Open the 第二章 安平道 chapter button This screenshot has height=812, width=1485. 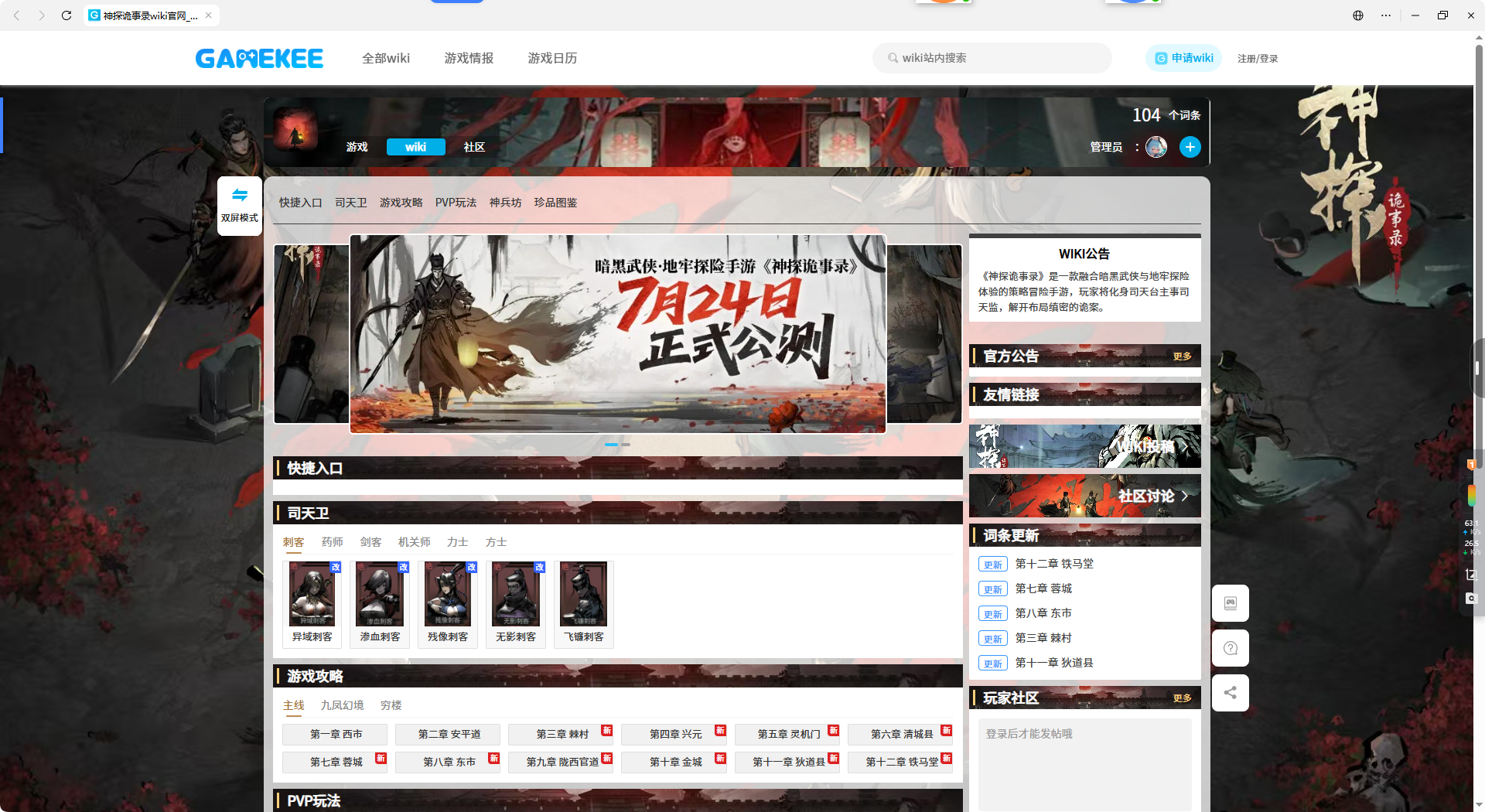point(449,734)
